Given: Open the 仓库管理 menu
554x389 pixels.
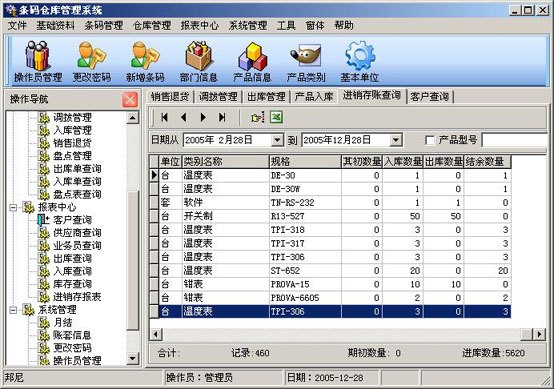Looking at the screenshot, I should (152, 25).
